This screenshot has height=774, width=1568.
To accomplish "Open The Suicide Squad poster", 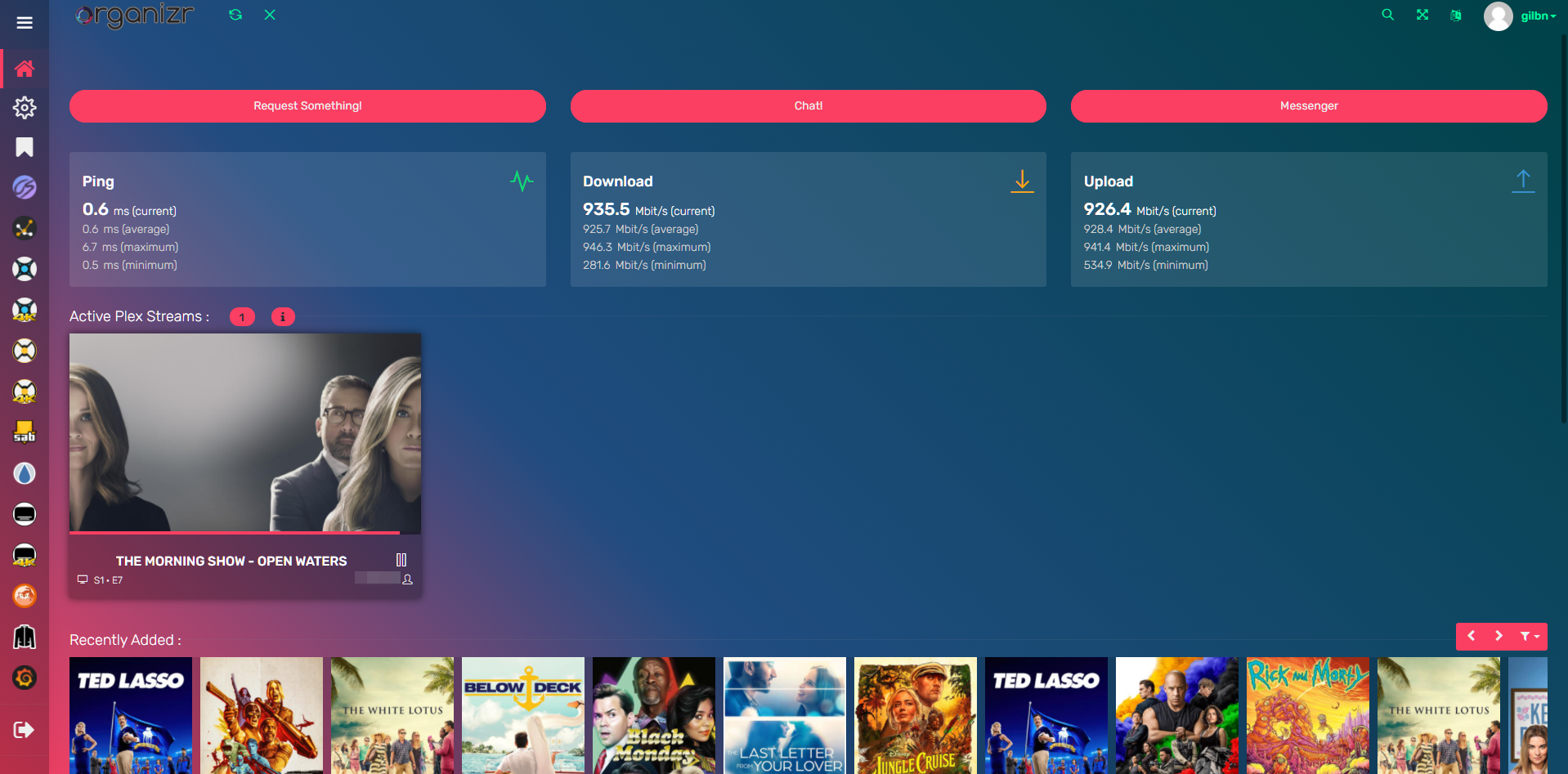I will pos(262,715).
